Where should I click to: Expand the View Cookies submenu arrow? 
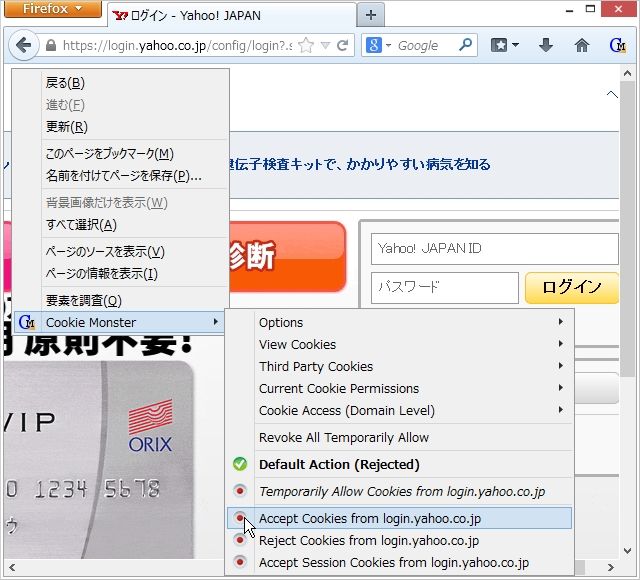click(x=561, y=344)
